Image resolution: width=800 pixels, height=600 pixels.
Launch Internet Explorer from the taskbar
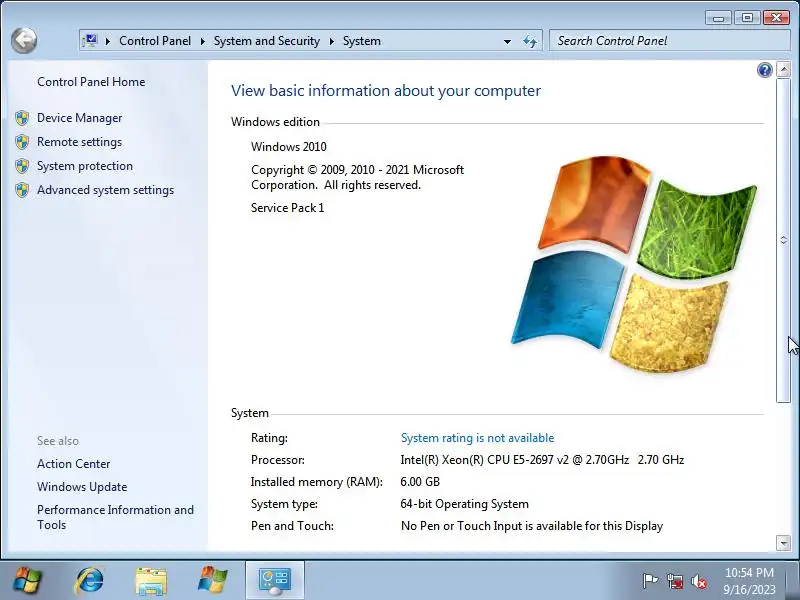point(89,581)
